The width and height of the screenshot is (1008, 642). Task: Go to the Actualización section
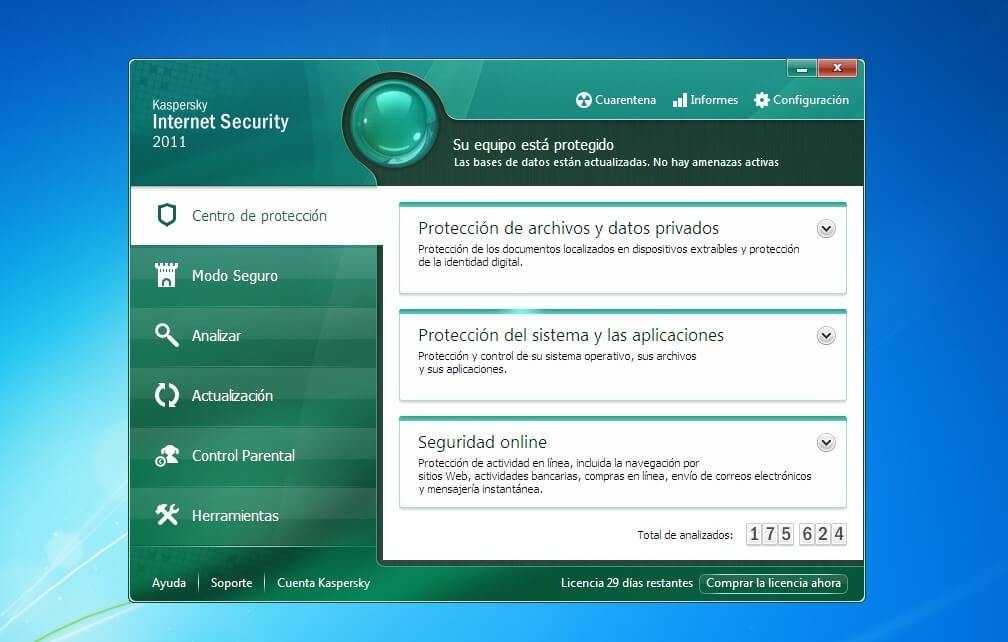(x=253, y=395)
